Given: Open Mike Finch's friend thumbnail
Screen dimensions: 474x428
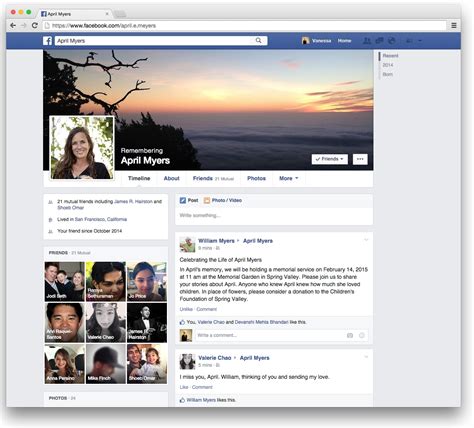Looking at the screenshot, I should 106,364.
